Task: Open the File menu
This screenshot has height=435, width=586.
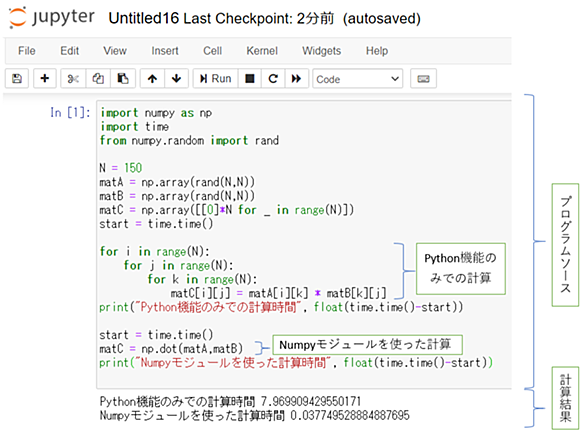Action: pos(27,51)
